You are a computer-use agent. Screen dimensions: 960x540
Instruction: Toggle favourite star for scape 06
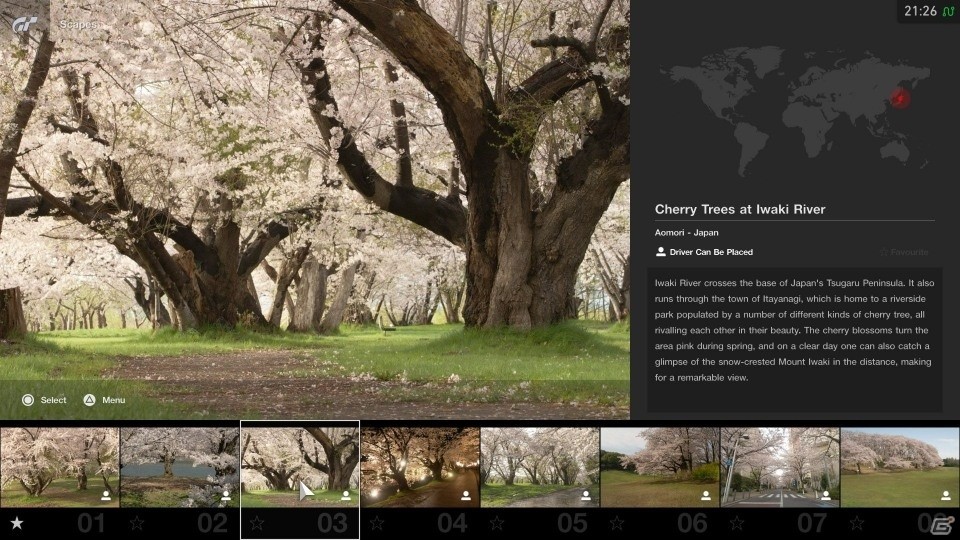pyautogui.click(x=617, y=523)
